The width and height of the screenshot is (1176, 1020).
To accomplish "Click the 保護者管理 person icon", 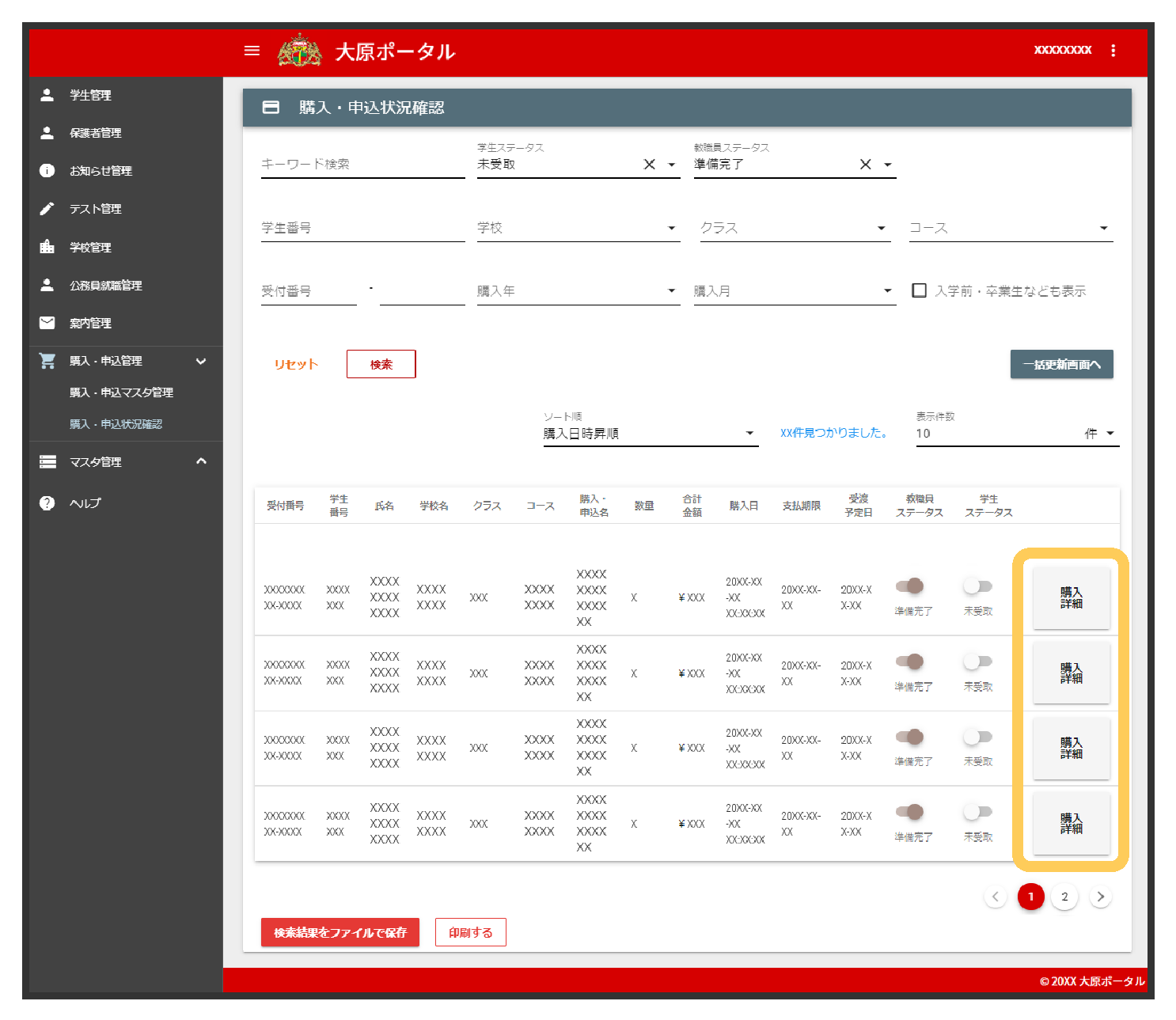I will point(47,133).
